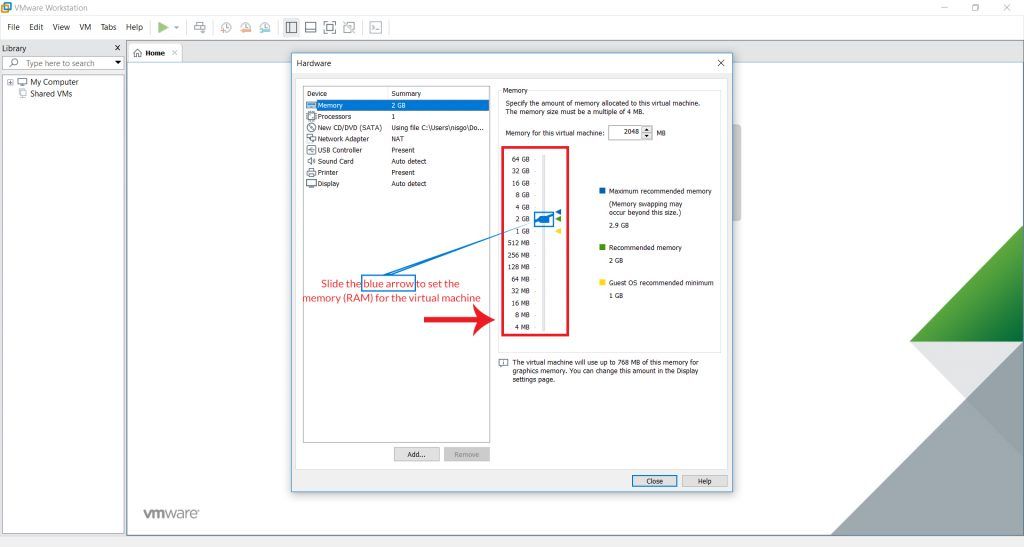This screenshot has height=547, width=1024.
Task: Select the Processors device row
Action: [x=396, y=116]
